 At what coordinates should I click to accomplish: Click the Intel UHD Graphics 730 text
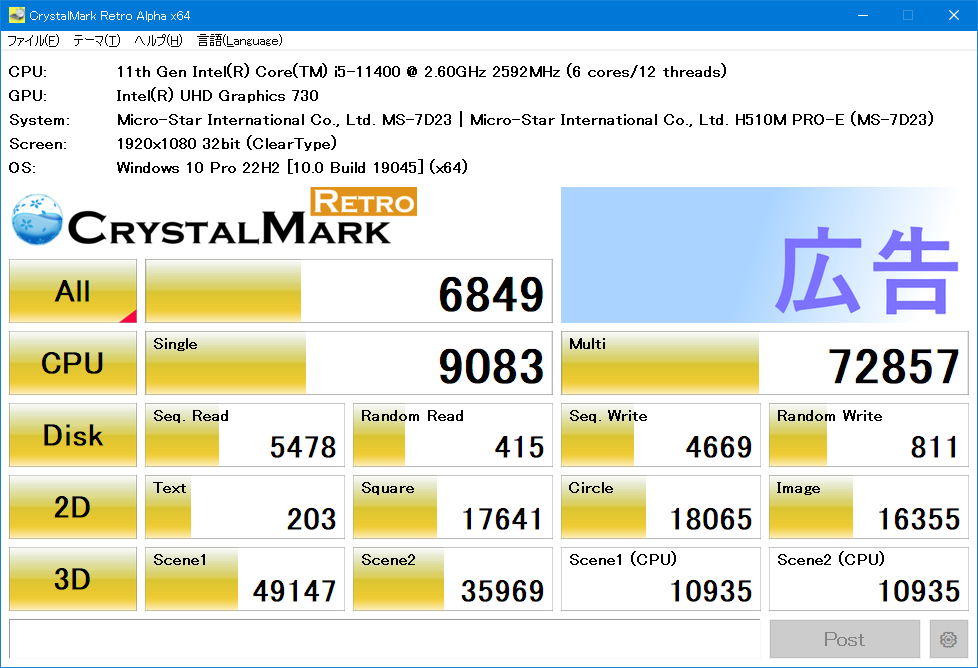(217, 95)
